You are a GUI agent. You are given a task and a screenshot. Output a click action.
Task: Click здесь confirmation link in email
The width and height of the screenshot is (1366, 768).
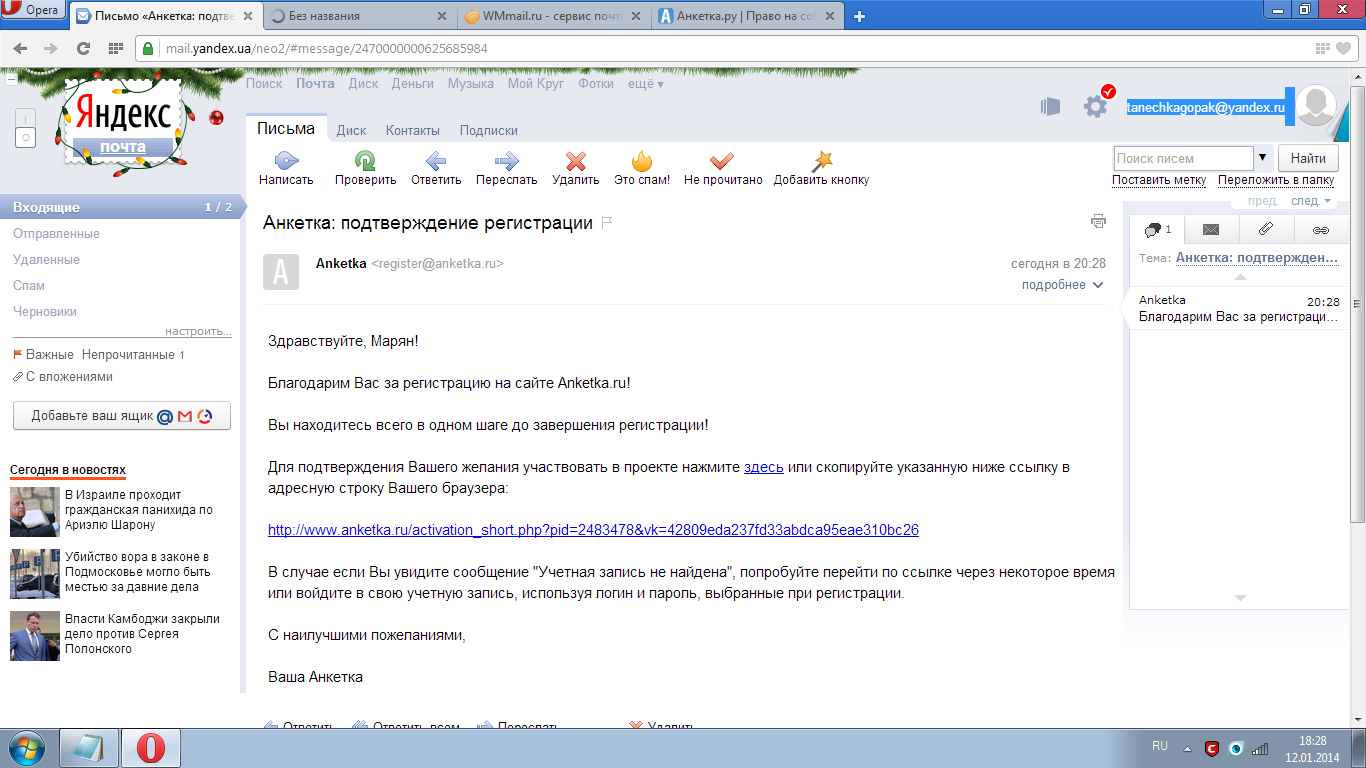[764, 467]
